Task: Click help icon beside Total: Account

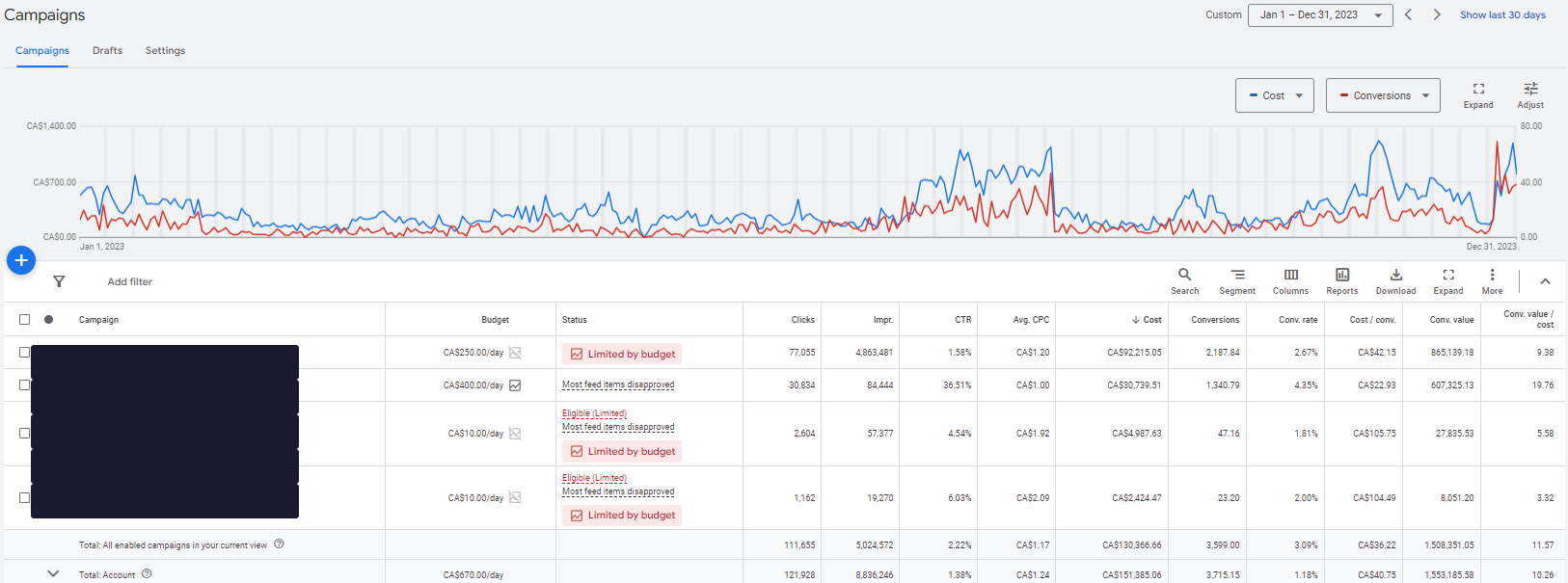Action: click(x=147, y=573)
